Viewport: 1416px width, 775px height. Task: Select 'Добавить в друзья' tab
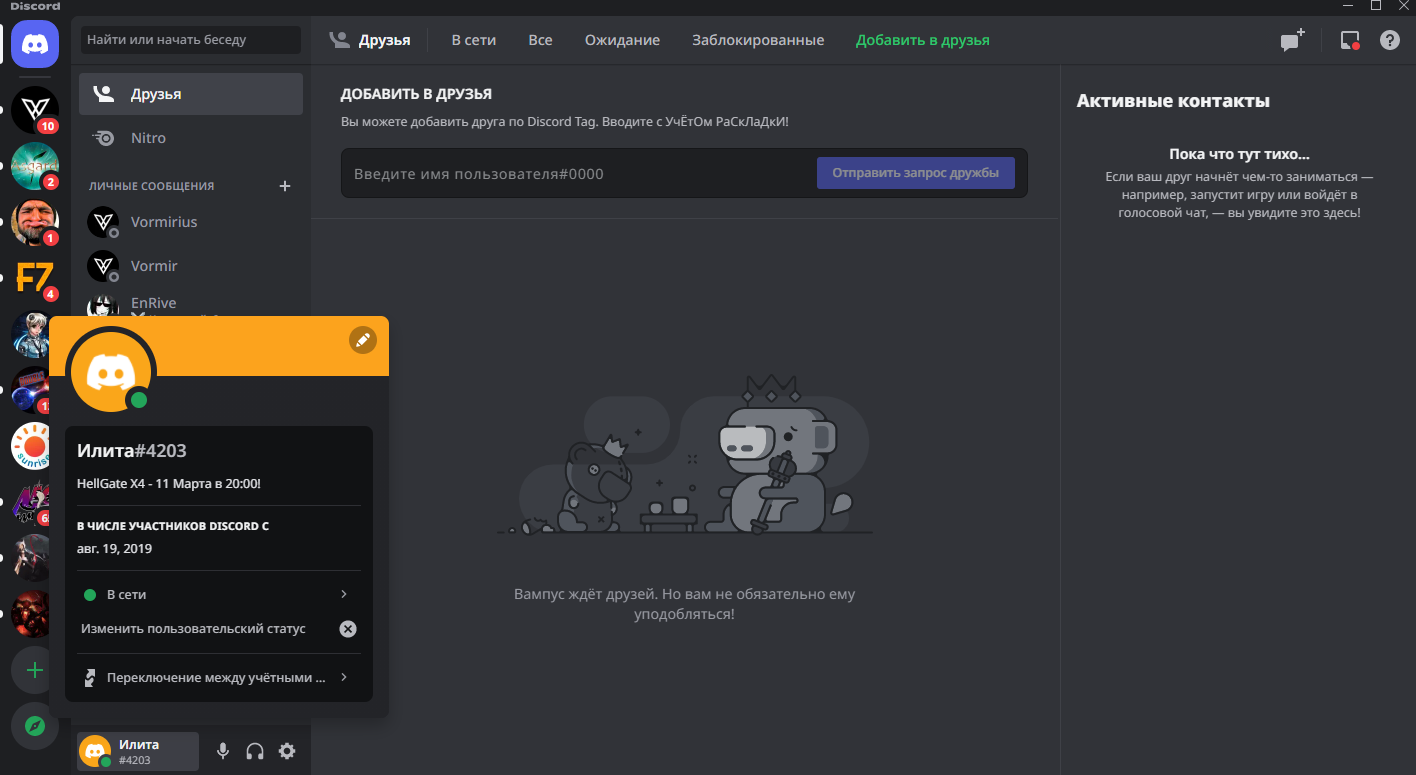923,40
